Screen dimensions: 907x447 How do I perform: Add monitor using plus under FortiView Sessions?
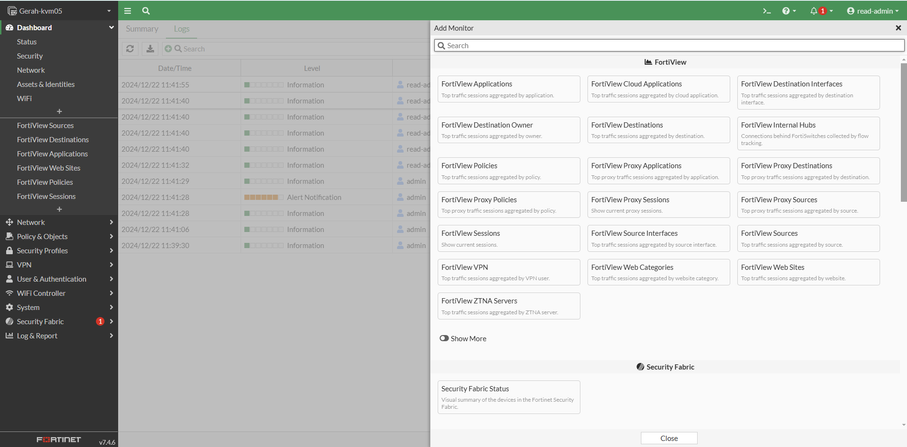point(59,209)
